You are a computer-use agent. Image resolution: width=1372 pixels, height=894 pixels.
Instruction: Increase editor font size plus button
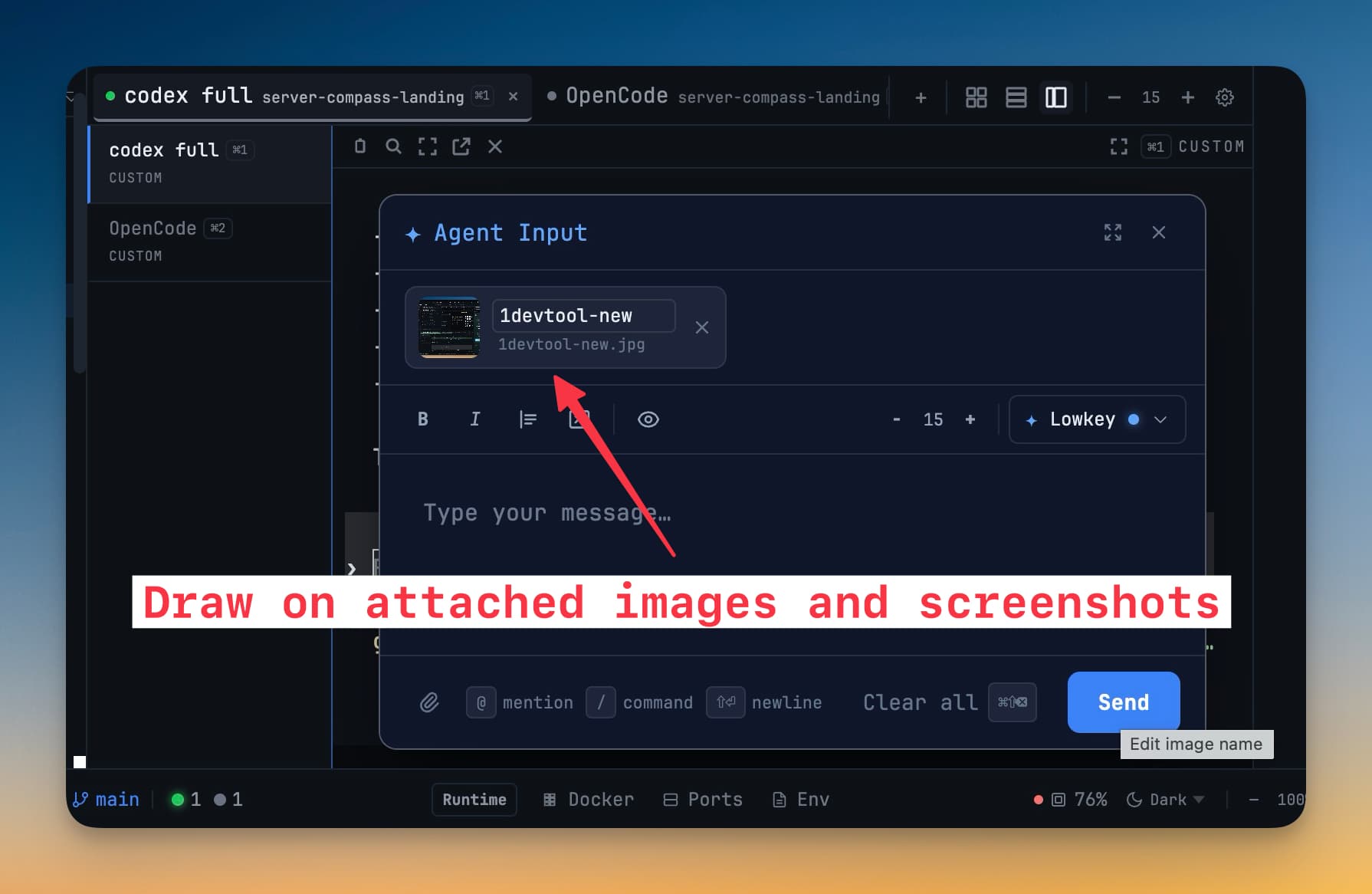(970, 419)
